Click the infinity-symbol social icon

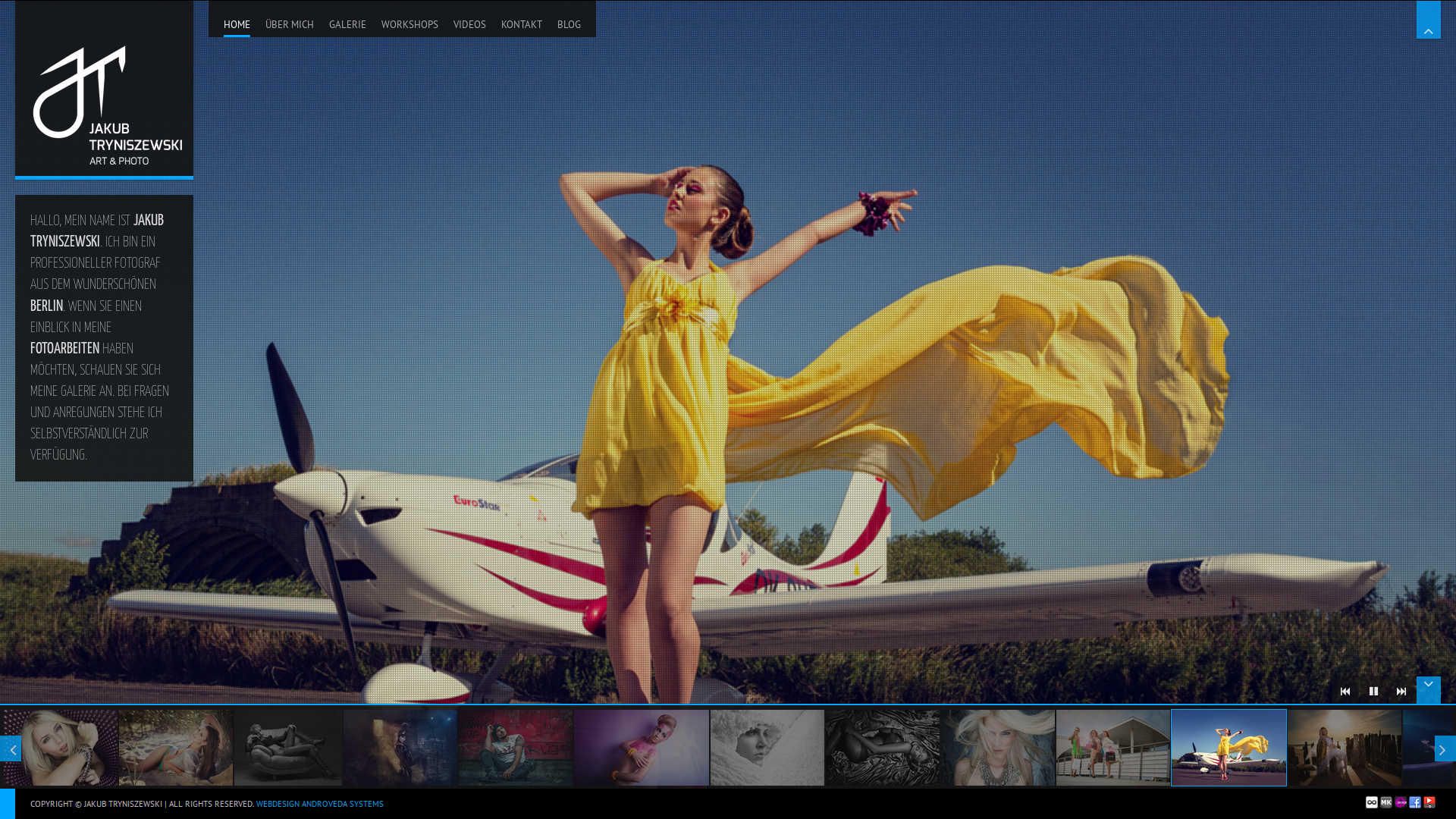(x=1372, y=802)
